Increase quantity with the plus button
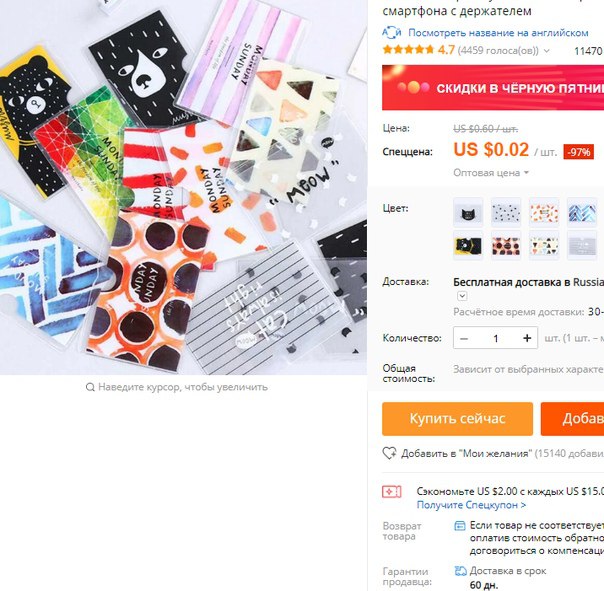604x591 pixels. (x=527, y=338)
